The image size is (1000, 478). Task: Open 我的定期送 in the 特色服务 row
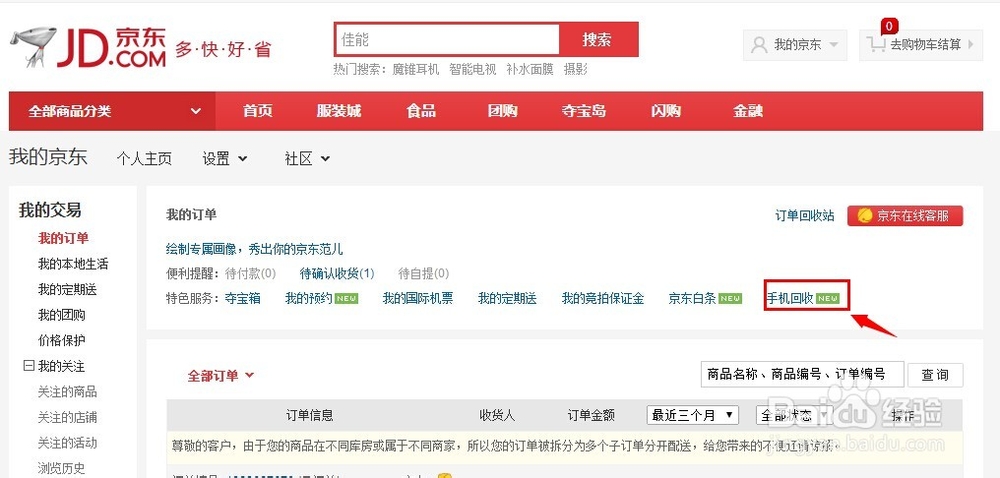point(507,298)
